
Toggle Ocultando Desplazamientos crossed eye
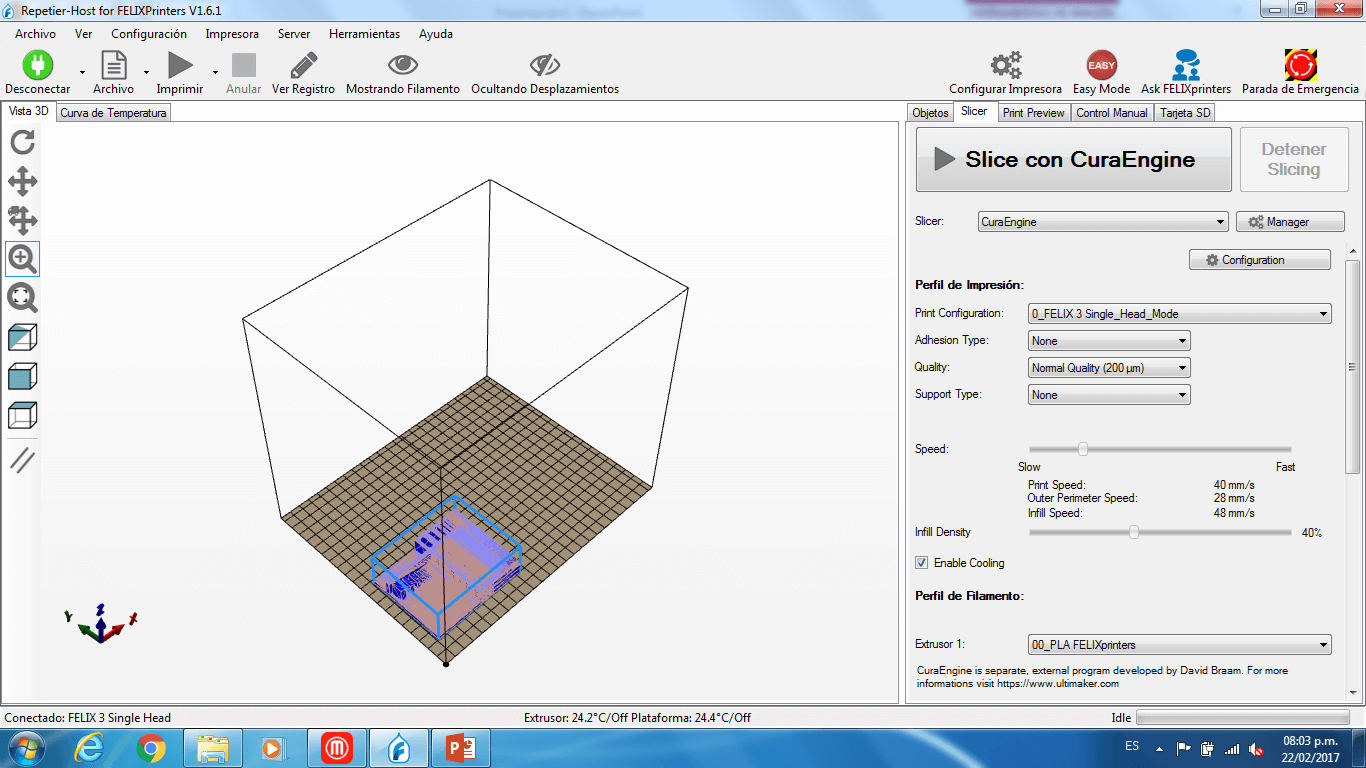click(x=545, y=65)
